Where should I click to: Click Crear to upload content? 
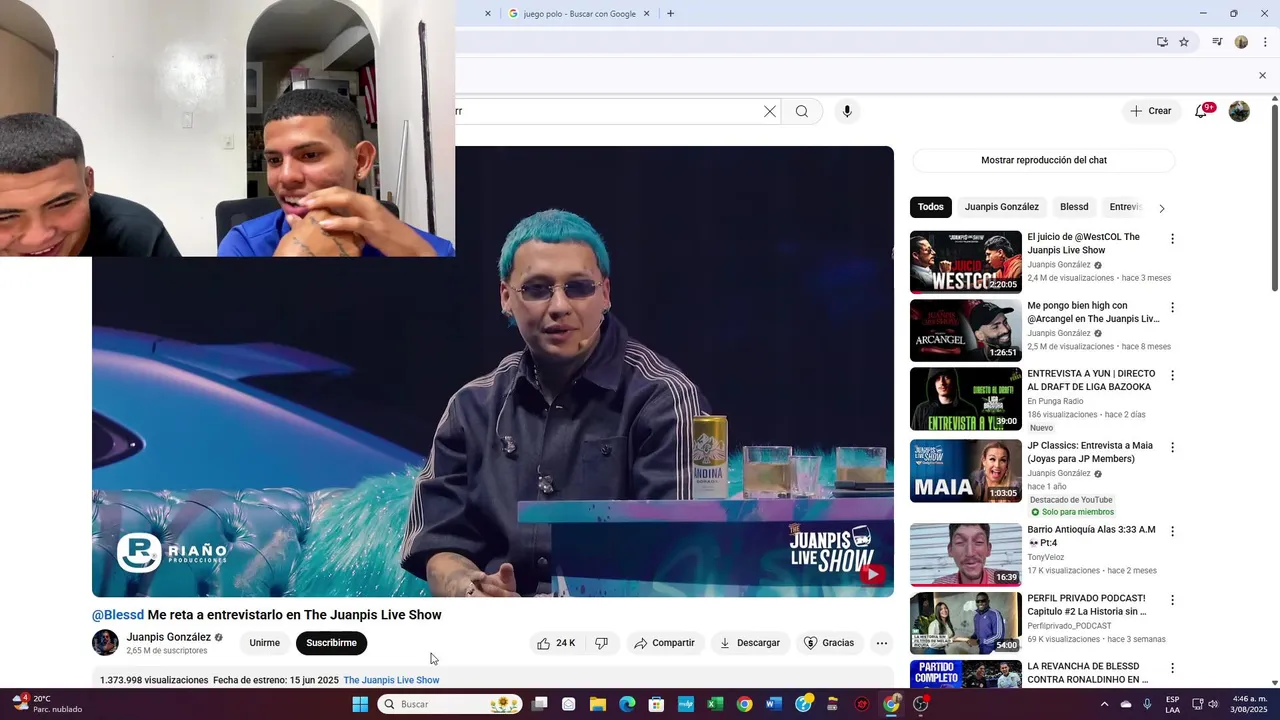(x=1150, y=111)
